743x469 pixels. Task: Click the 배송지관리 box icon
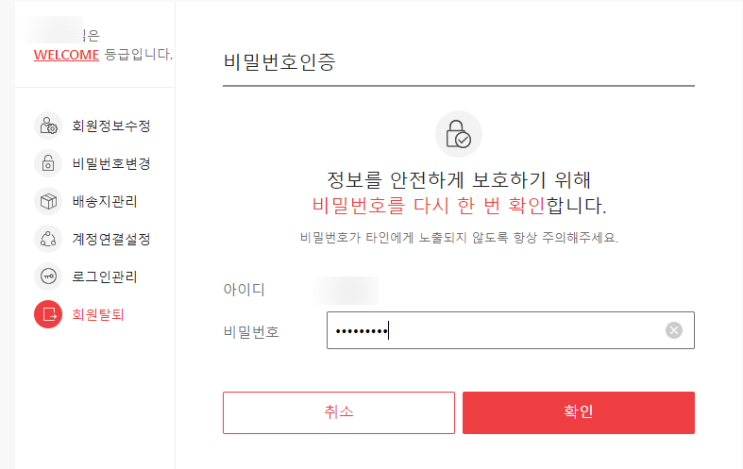pos(48,201)
